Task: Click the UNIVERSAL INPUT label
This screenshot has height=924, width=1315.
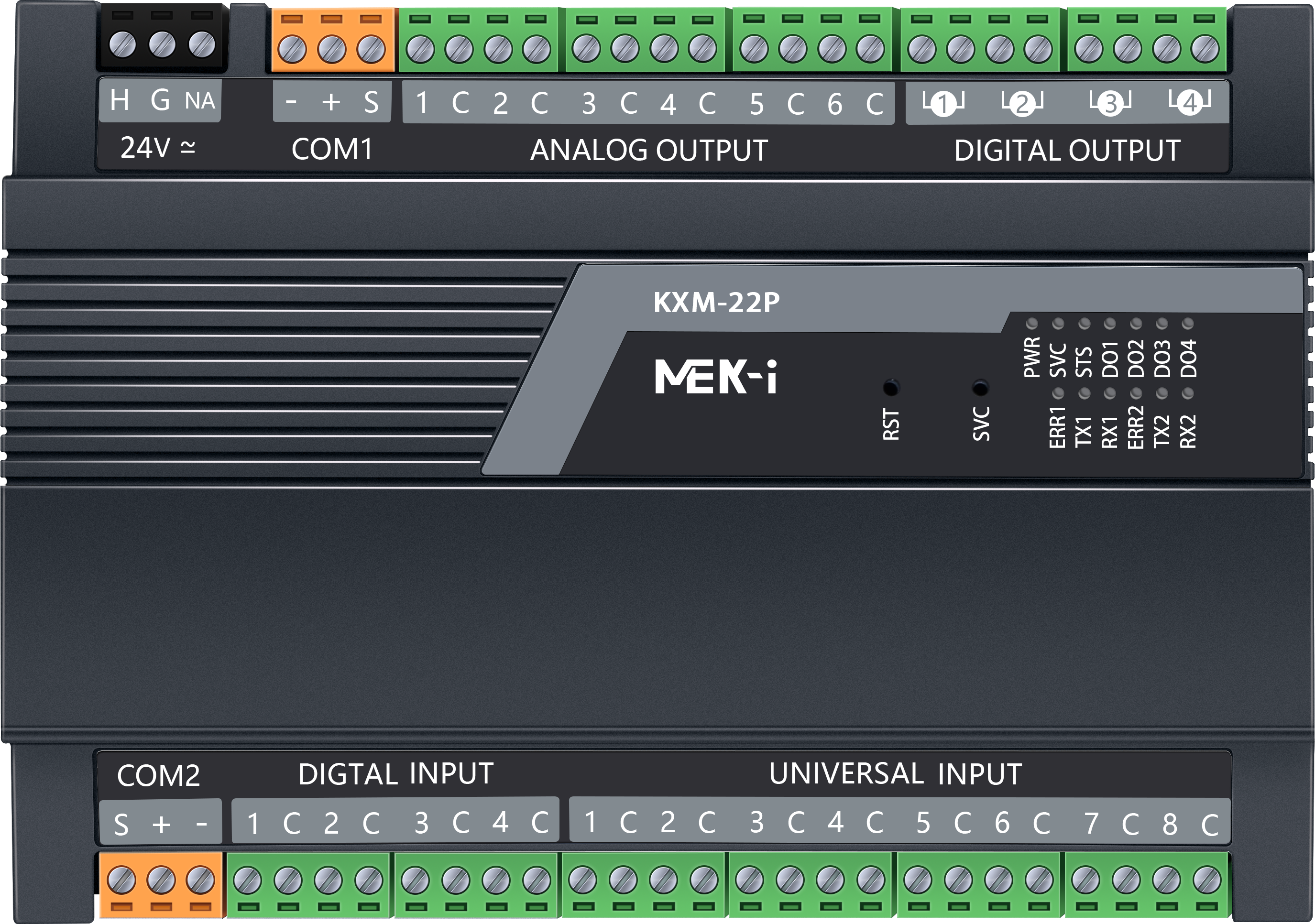Action: point(895,774)
